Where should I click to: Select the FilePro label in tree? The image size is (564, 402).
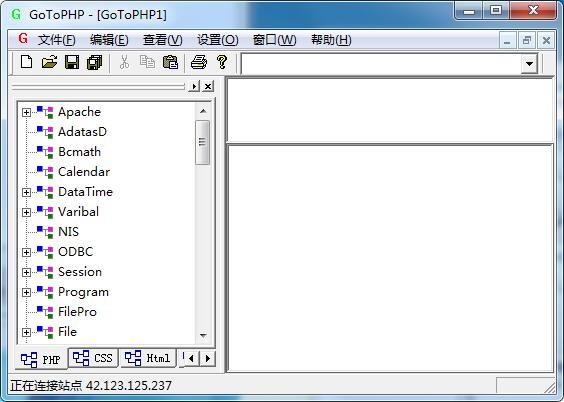(x=77, y=312)
